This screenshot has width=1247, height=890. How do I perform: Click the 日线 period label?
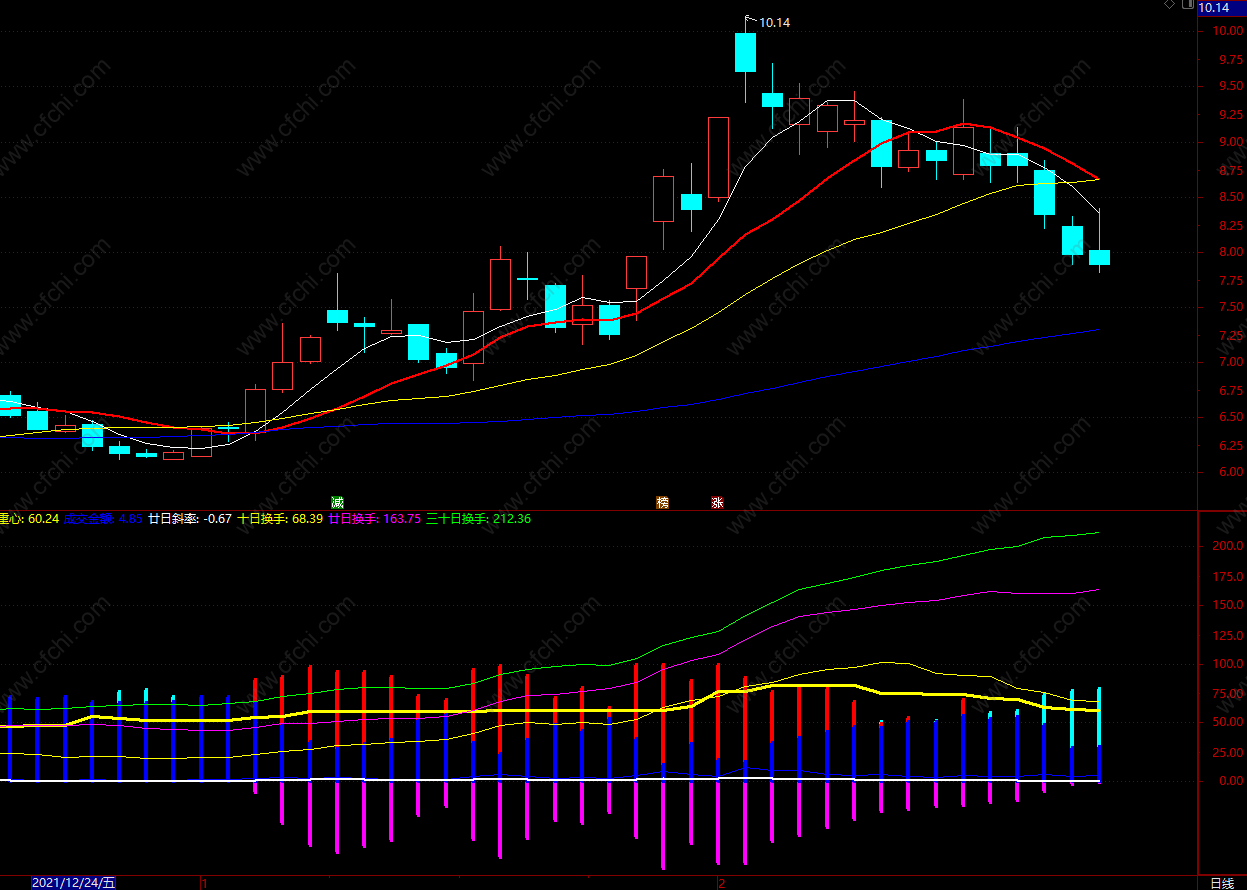(x=1221, y=883)
